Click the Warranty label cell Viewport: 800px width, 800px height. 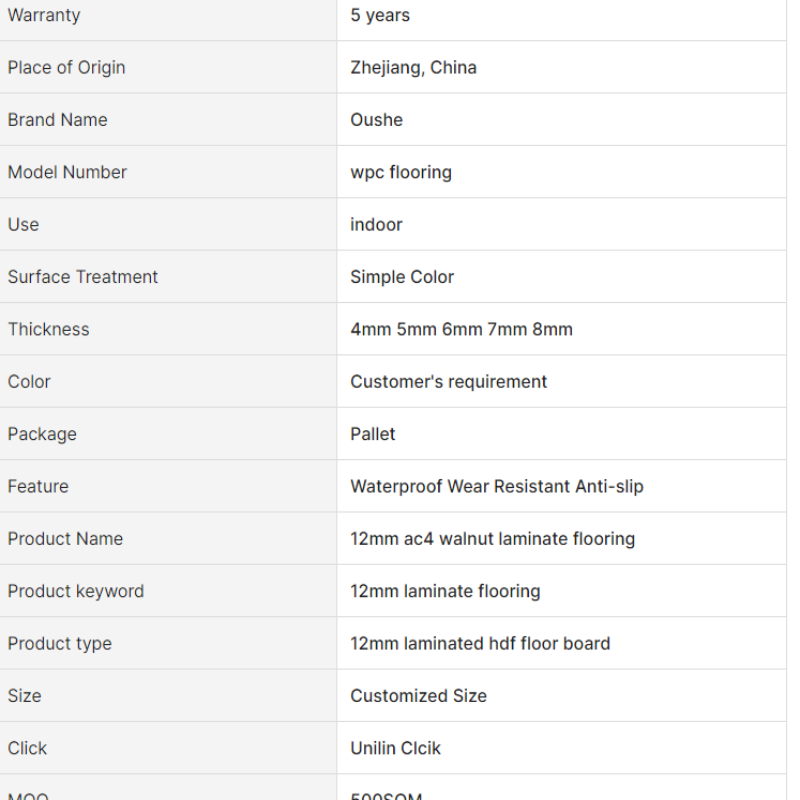click(168, 15)
